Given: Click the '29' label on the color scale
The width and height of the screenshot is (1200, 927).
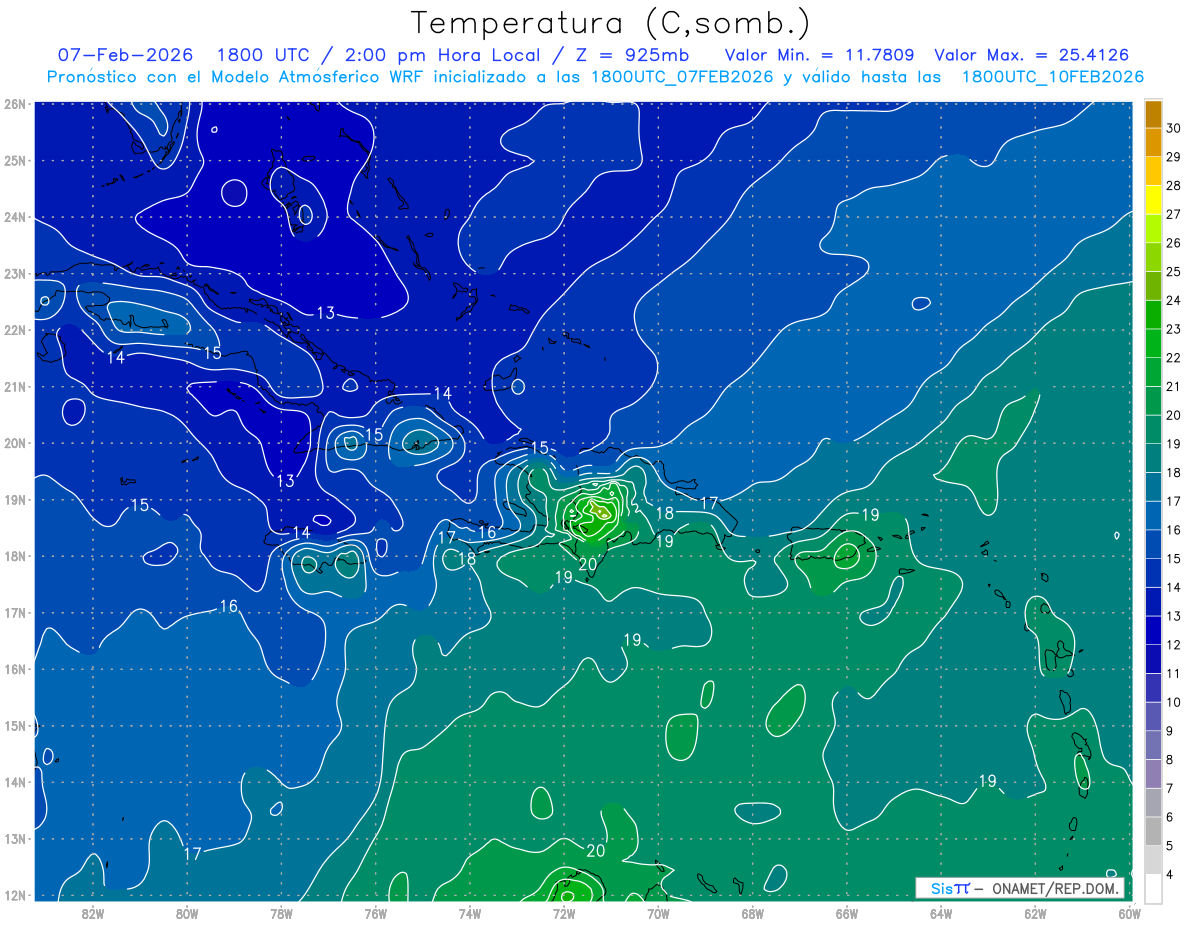Looking at the screenshot, I should [x=1173, y=157].
